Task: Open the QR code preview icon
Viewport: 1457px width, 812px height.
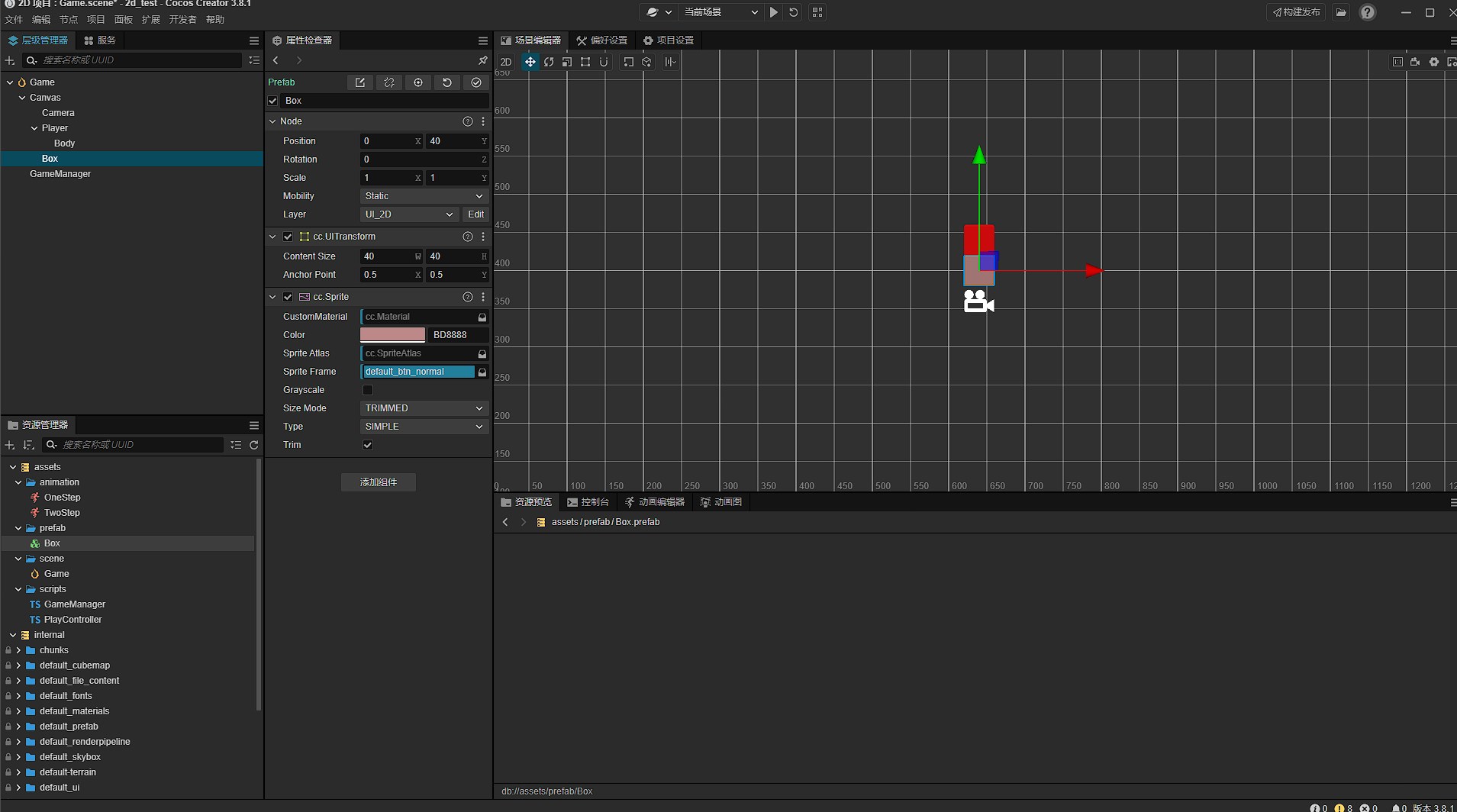Action: (x=817, y=12)
